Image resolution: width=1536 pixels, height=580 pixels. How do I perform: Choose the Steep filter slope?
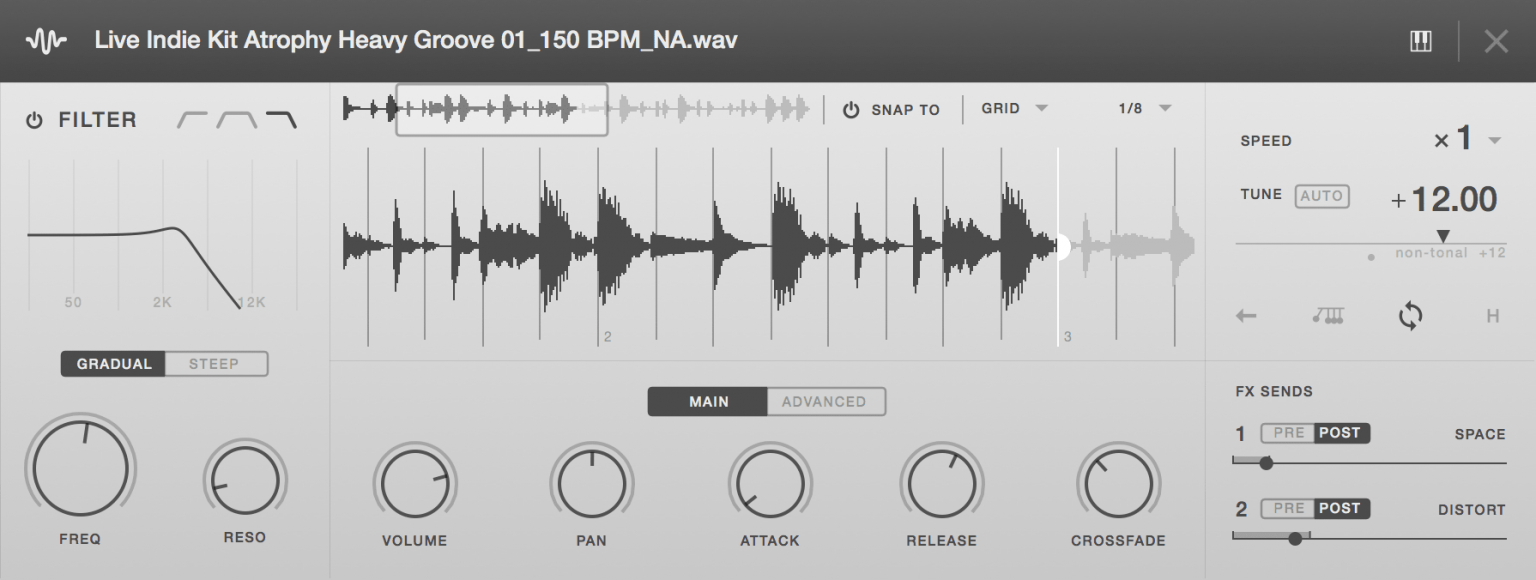point(215,364)
